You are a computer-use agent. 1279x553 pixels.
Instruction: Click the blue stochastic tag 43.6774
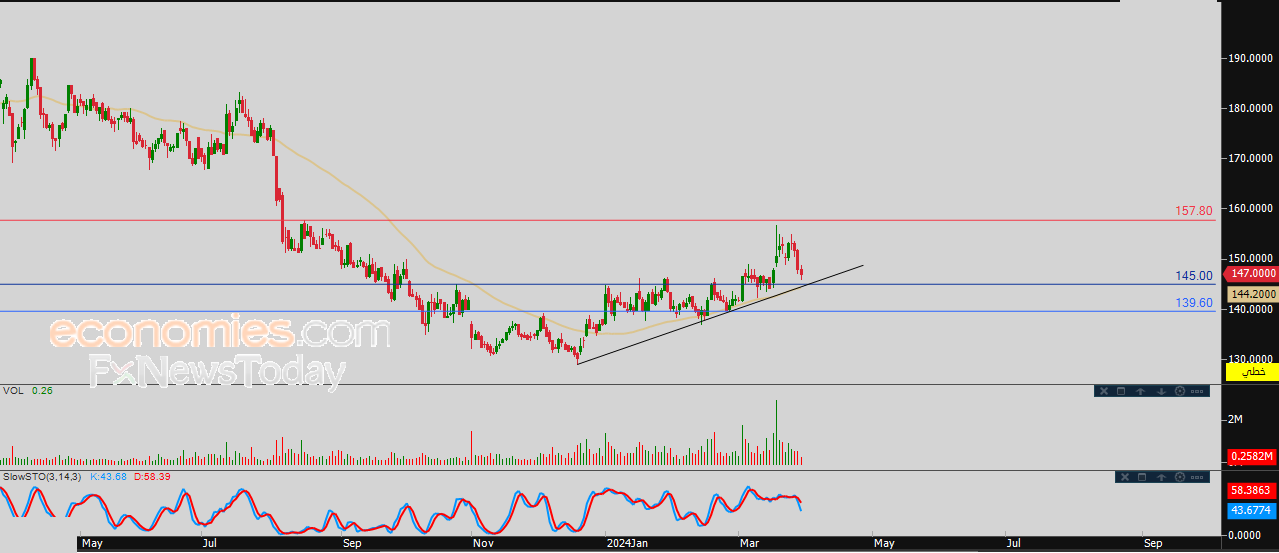tap(1252, 510)
